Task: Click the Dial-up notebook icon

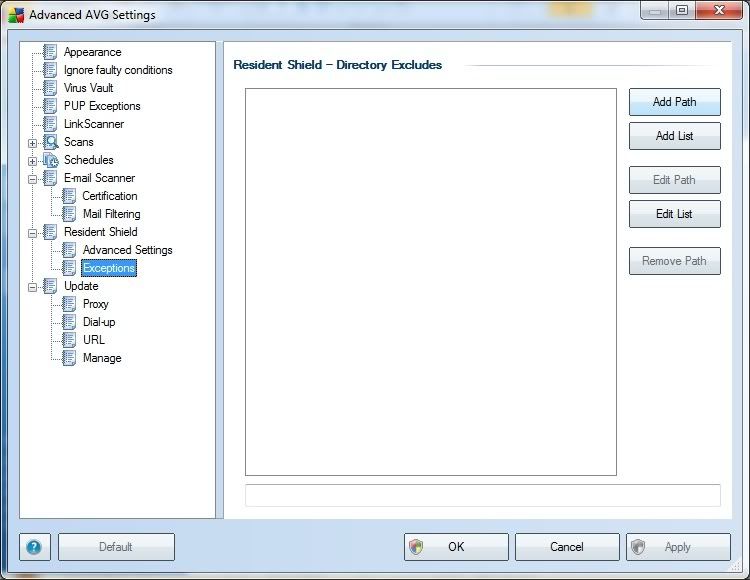Action: click(69, 322)
